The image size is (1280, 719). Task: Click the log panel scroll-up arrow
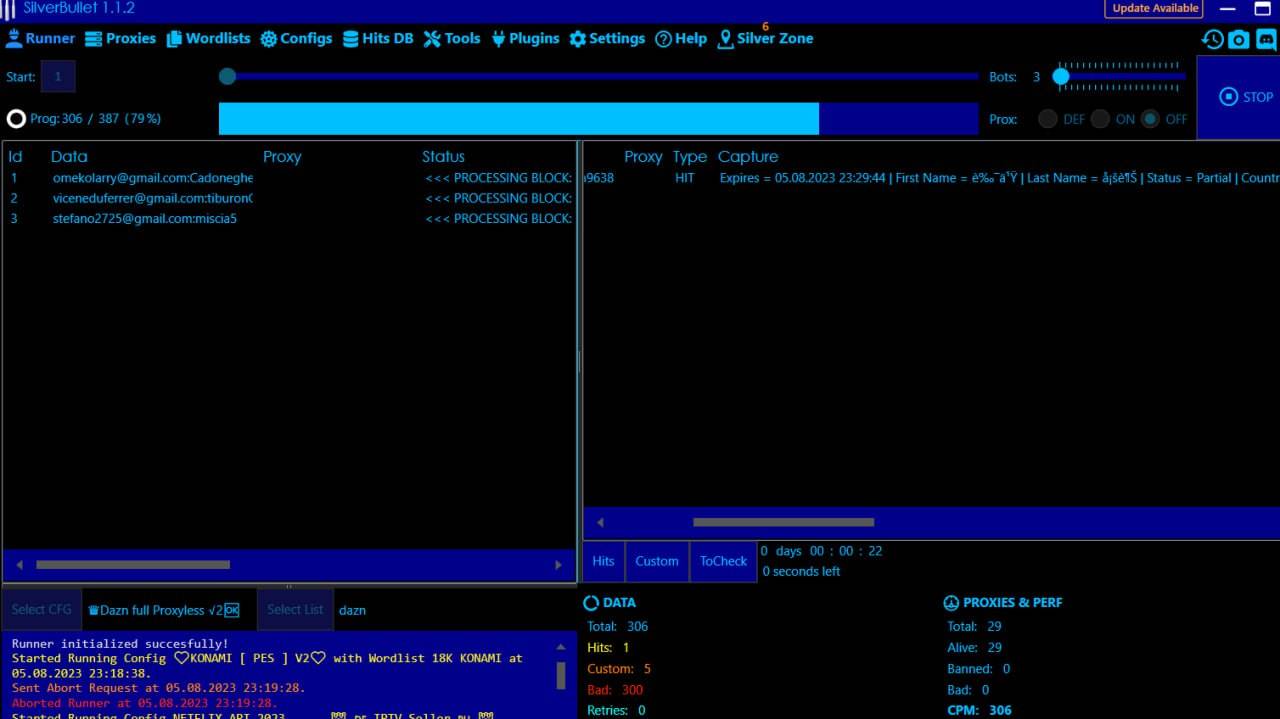[x=560, y=648]
